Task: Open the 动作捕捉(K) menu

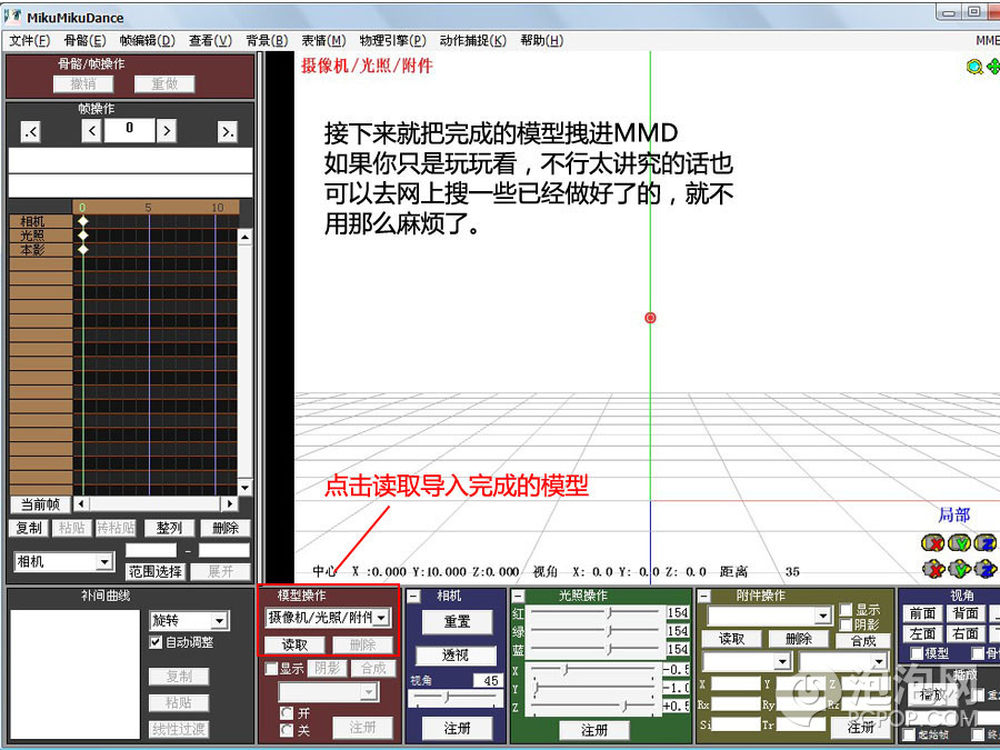Action: [x=473, y=41]
